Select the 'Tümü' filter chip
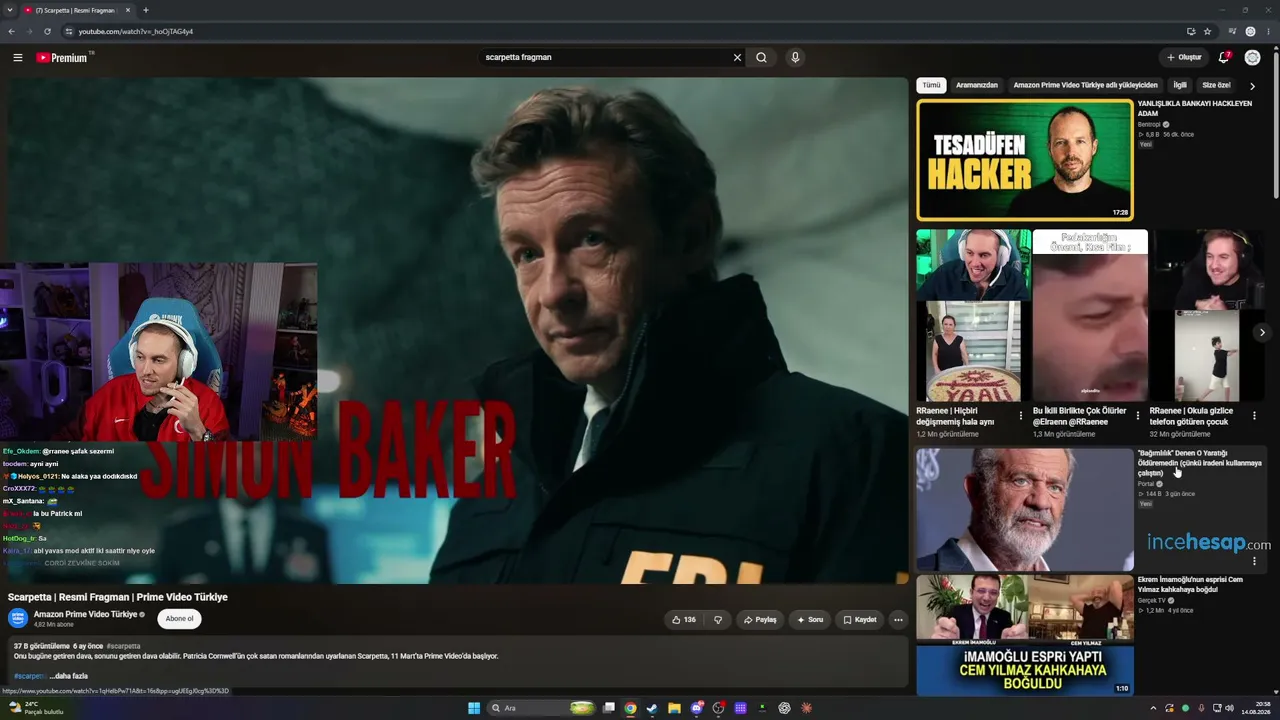The height and width of the screenshot is (720, 1280). [x=931, y=85]
